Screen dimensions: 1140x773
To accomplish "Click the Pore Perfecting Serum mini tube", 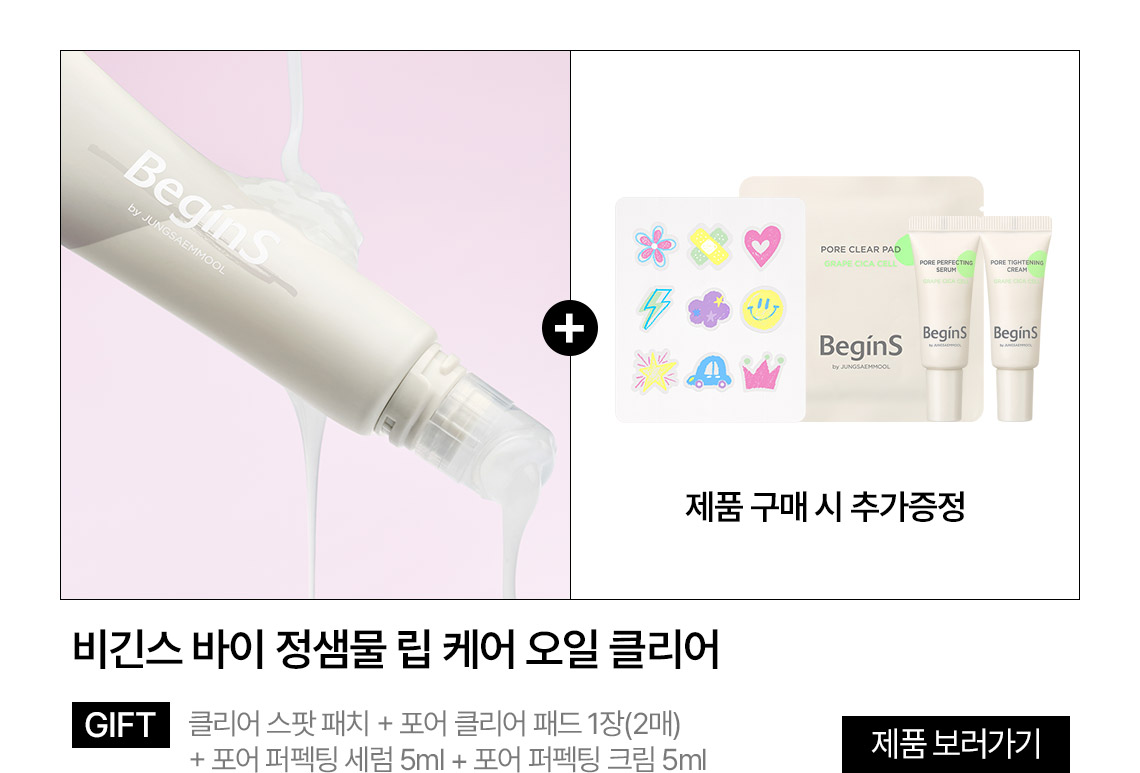I will 944,319.
